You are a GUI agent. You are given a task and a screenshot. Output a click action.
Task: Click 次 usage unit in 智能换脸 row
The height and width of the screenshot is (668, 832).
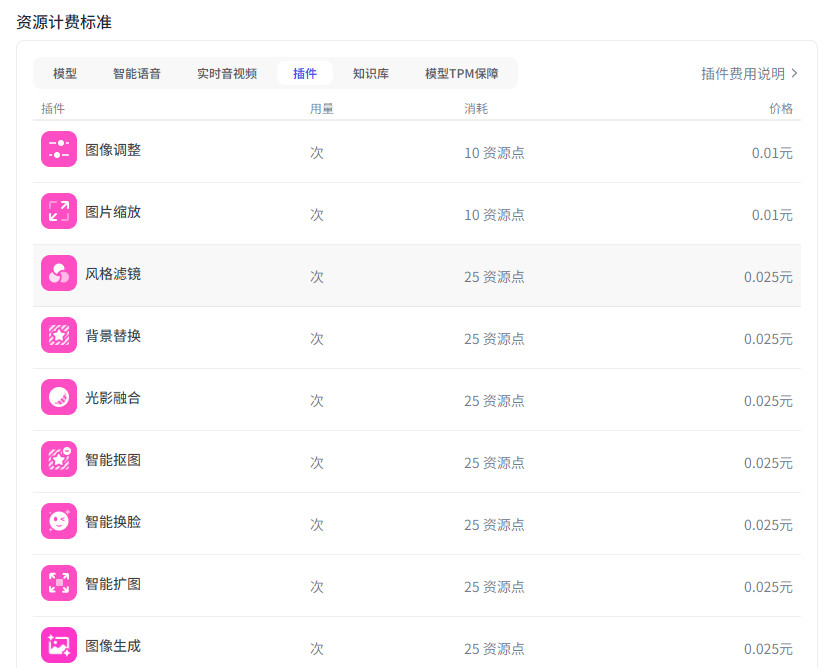(x=317, y=526)
